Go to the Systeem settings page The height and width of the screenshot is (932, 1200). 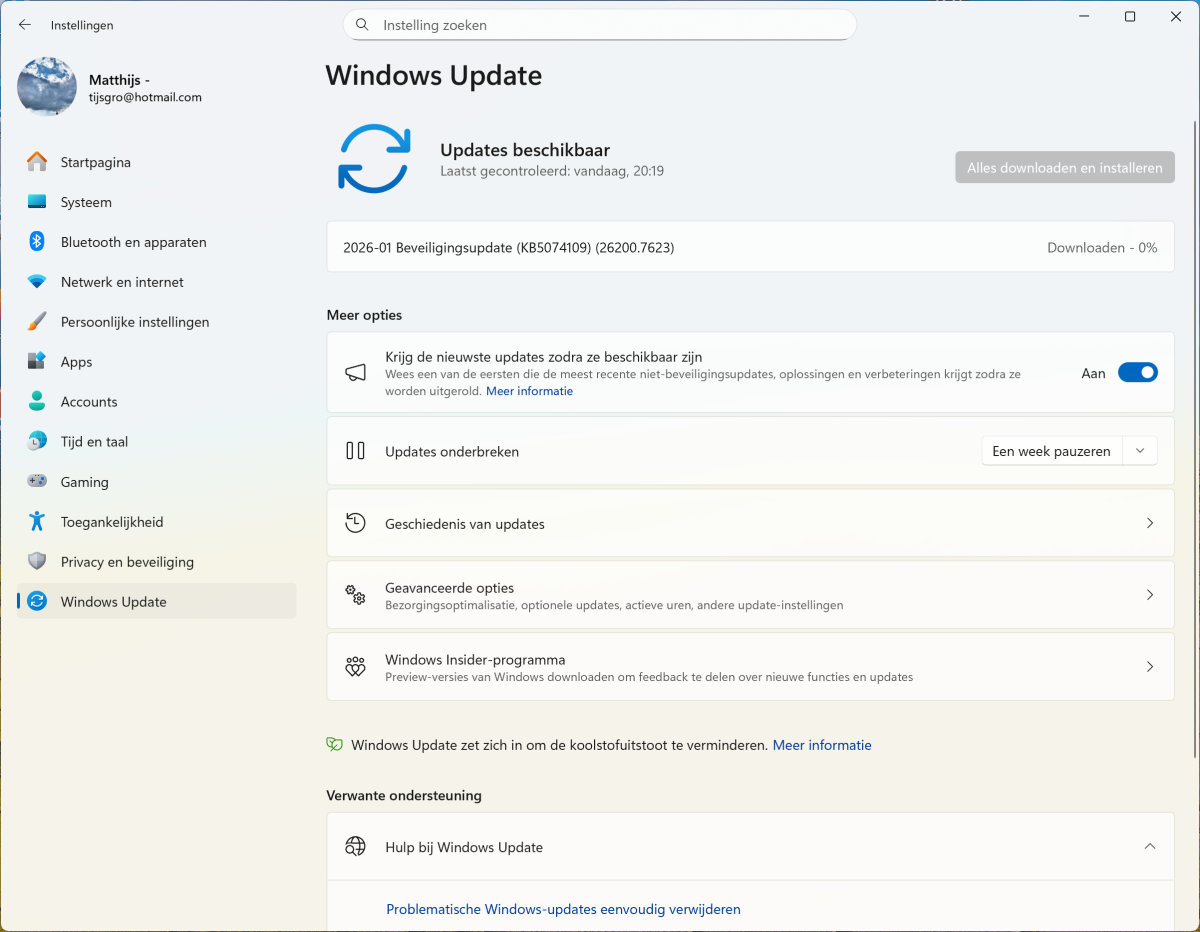[x=86, y=202]
